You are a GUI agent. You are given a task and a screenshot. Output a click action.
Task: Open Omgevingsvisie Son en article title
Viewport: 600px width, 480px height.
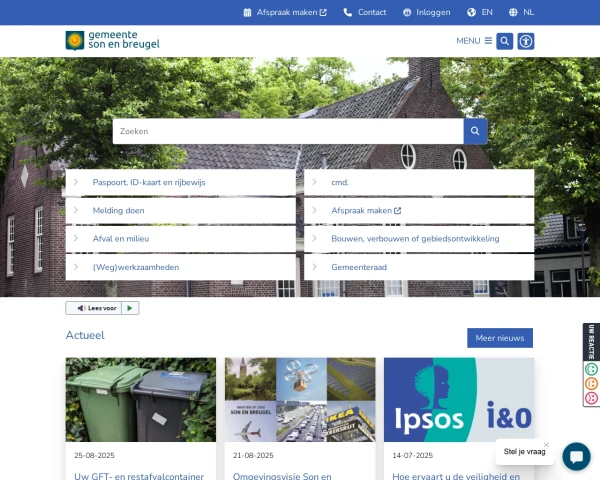tap(282, 476)
